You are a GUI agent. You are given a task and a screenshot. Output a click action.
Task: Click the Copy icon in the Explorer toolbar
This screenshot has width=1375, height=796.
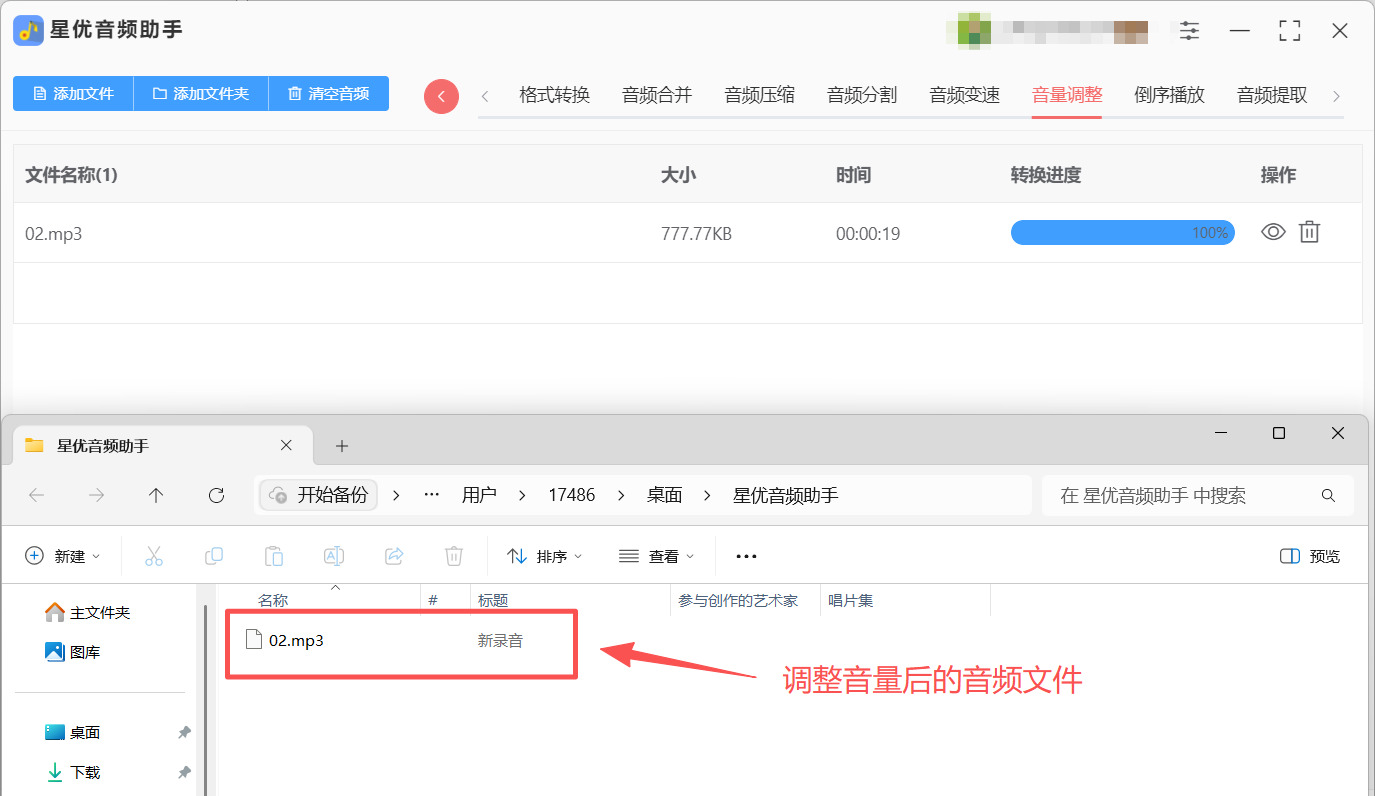pos(214,556)
